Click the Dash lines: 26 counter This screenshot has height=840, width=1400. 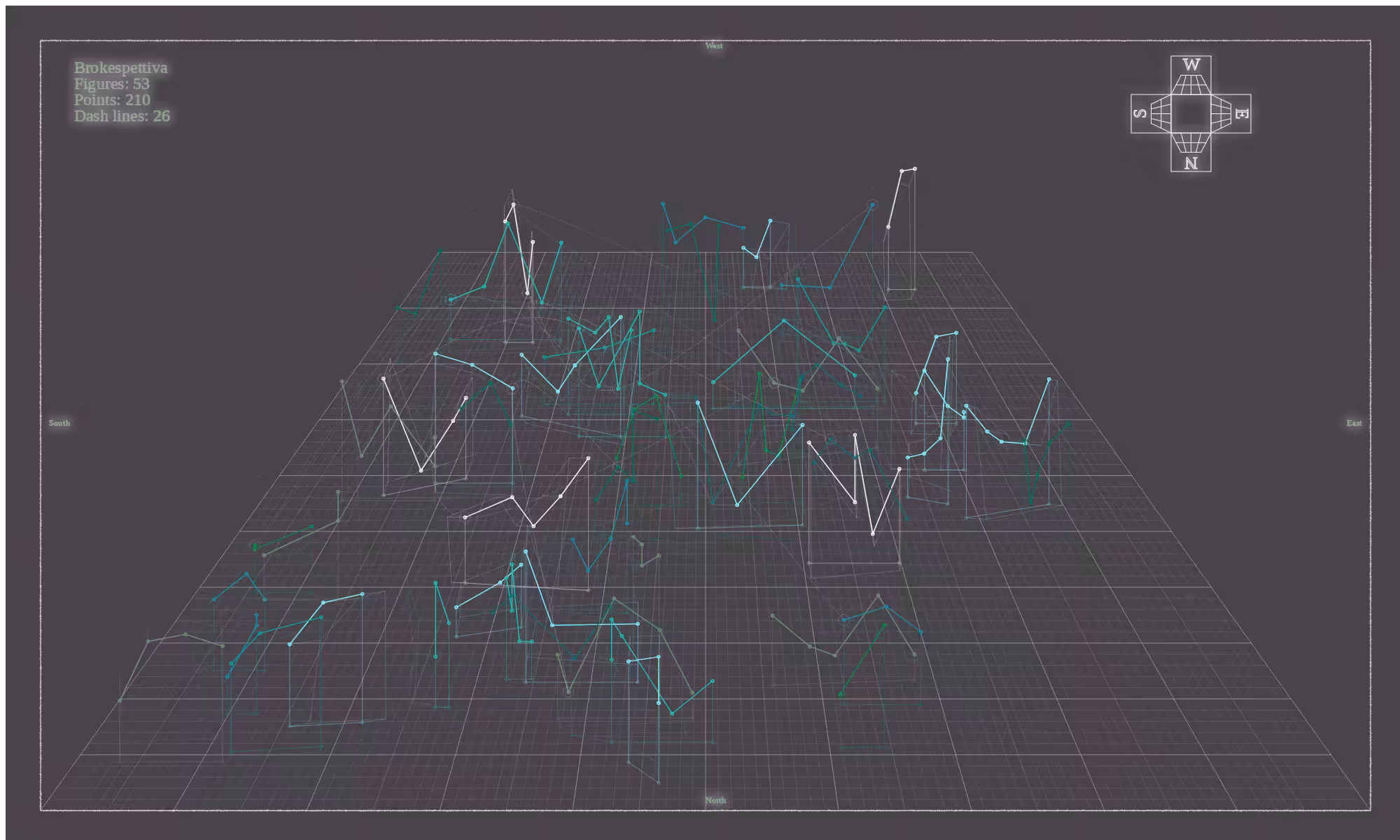[122, 116]
